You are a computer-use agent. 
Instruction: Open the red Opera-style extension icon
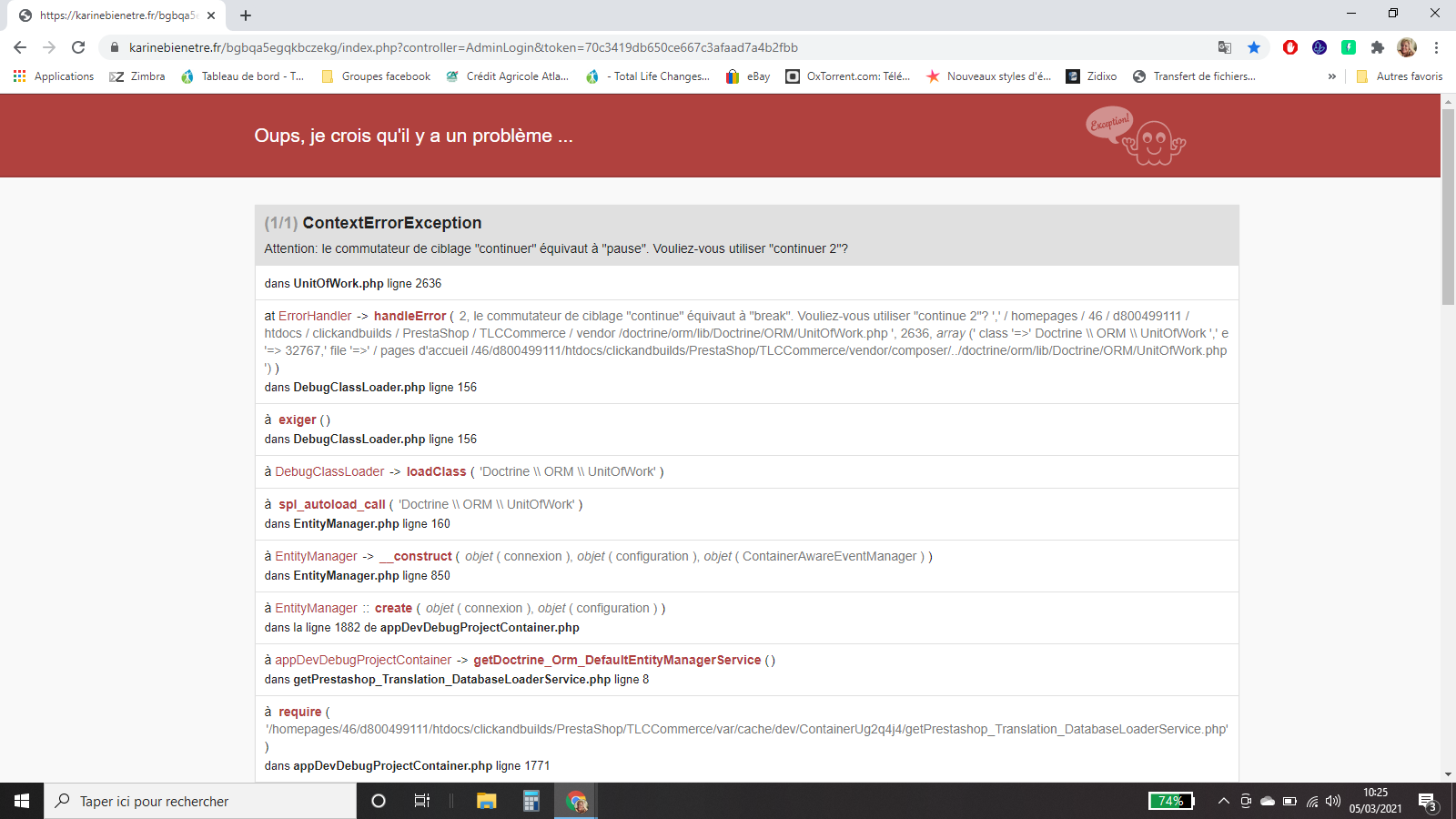(x=1290, y=47)
